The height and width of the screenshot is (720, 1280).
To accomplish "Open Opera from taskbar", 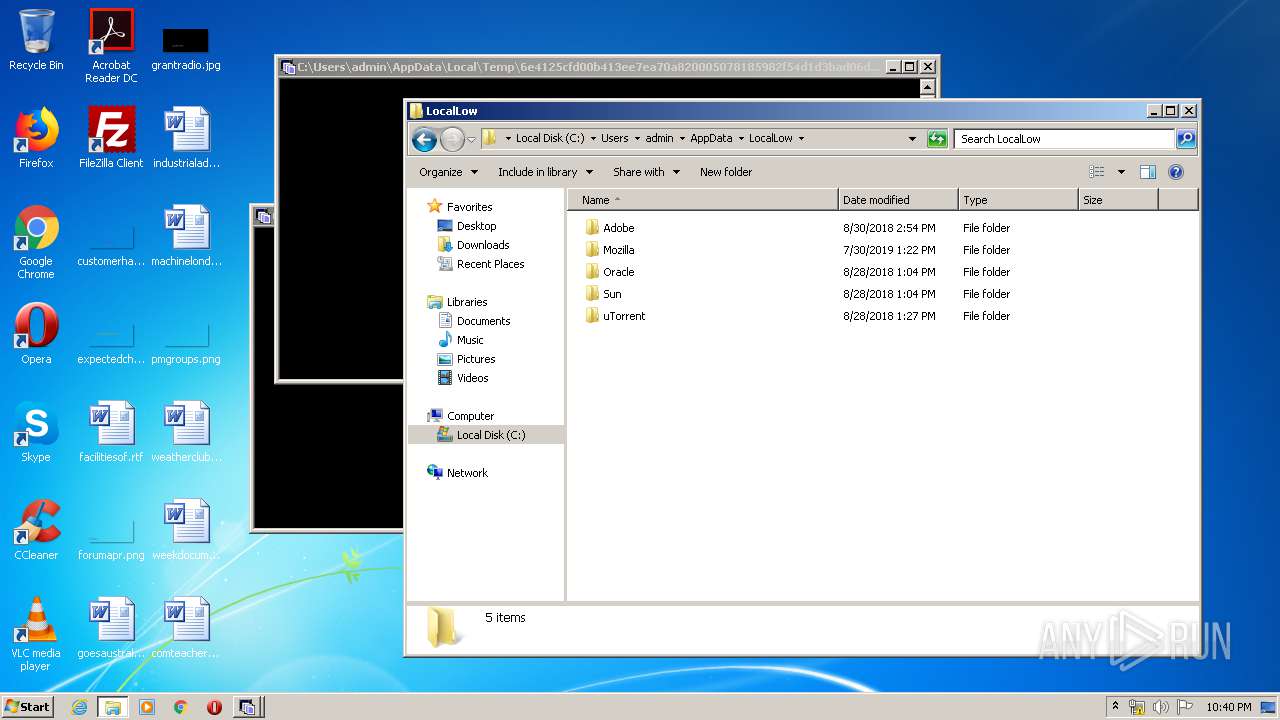I will (214, 707).
